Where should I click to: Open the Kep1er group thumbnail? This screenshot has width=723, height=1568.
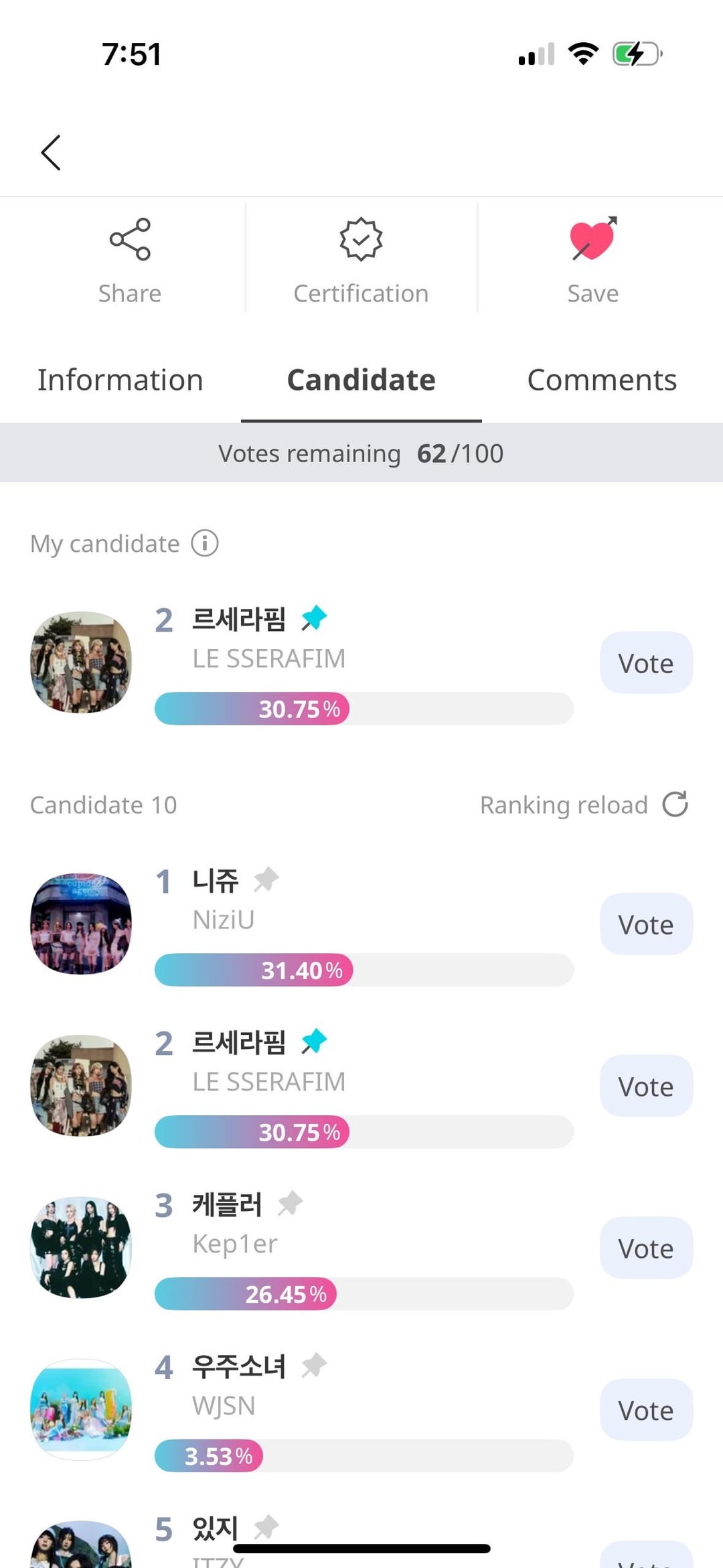[x=81, y=1247]
